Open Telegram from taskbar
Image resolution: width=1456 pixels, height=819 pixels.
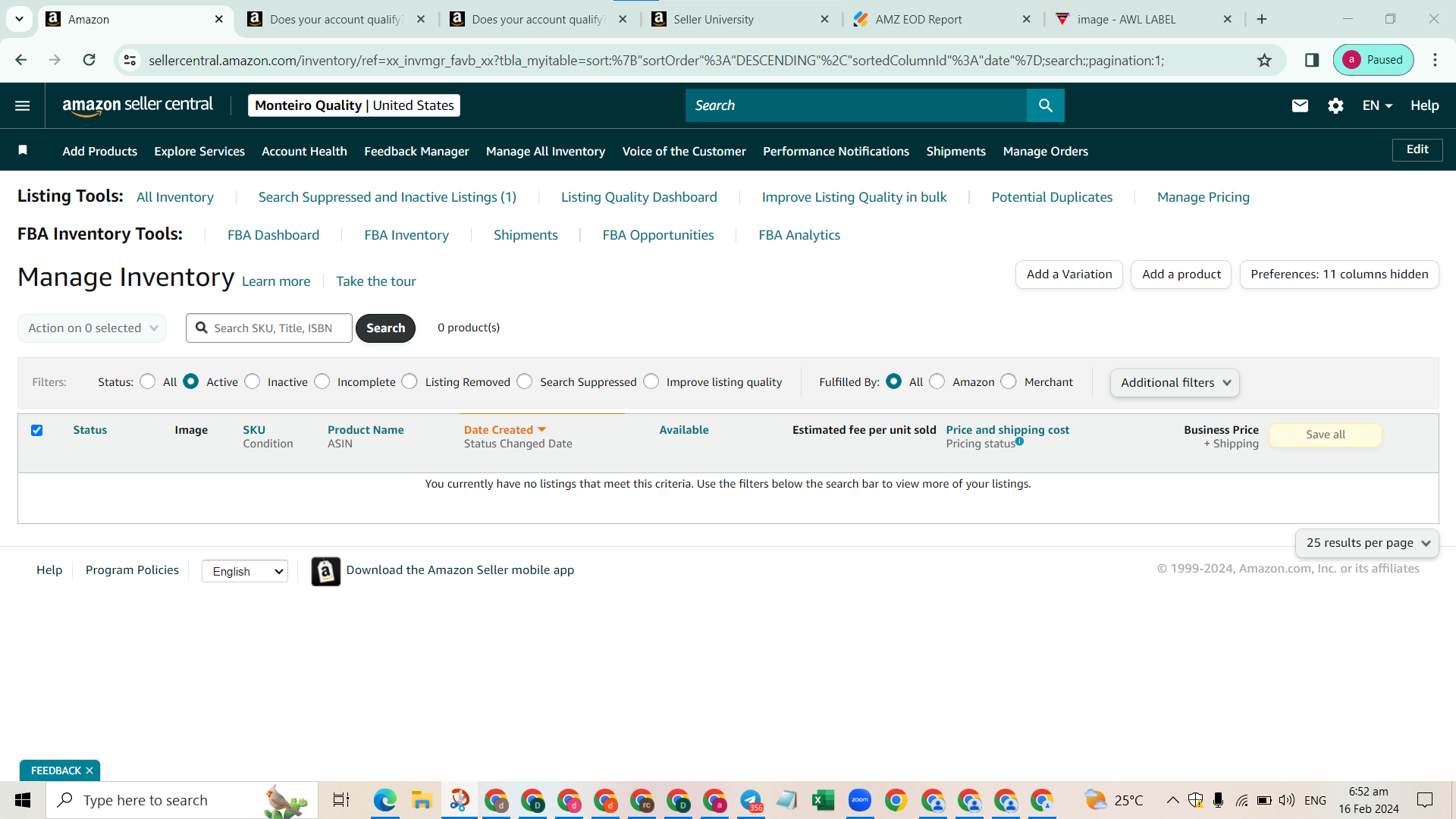click(751, 800)
